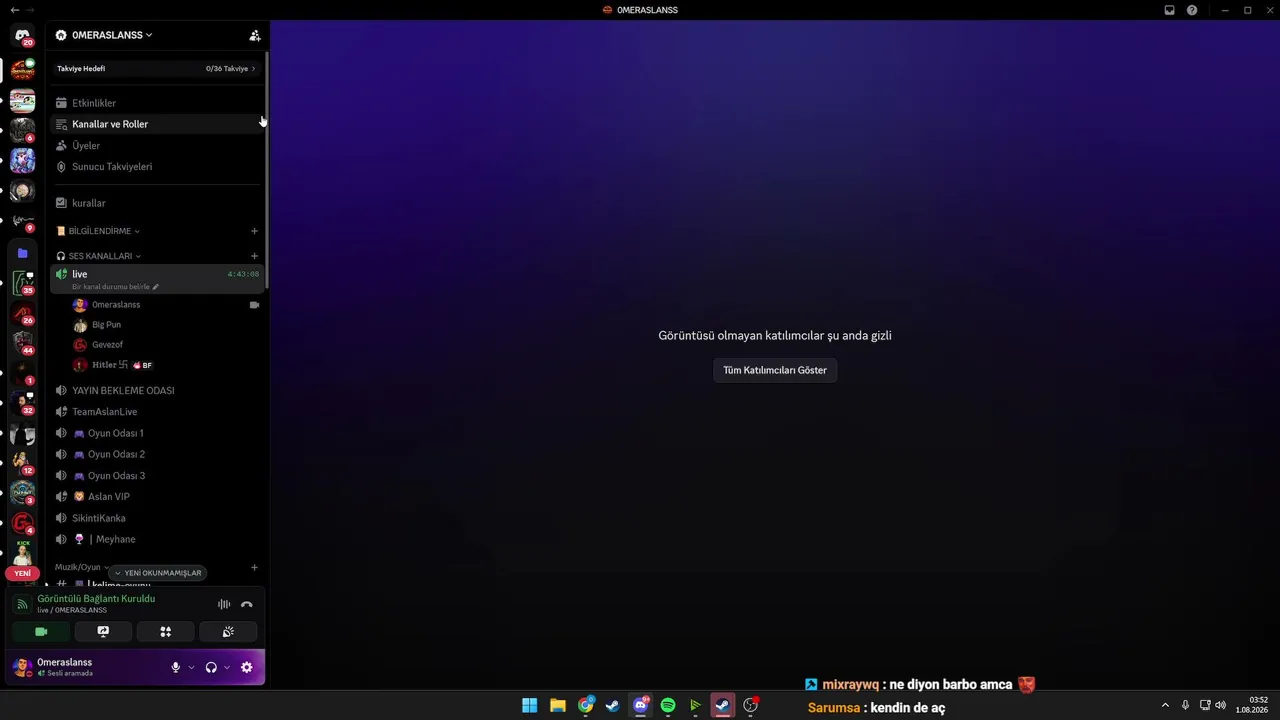This screenshot has height=720, width=1280.
Task: Open the Üyeler members list
Action: [157, 146]
